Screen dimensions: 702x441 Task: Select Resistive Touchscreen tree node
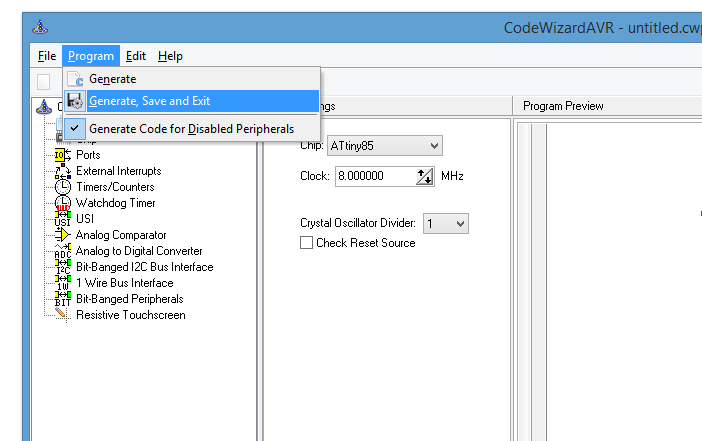130,315
